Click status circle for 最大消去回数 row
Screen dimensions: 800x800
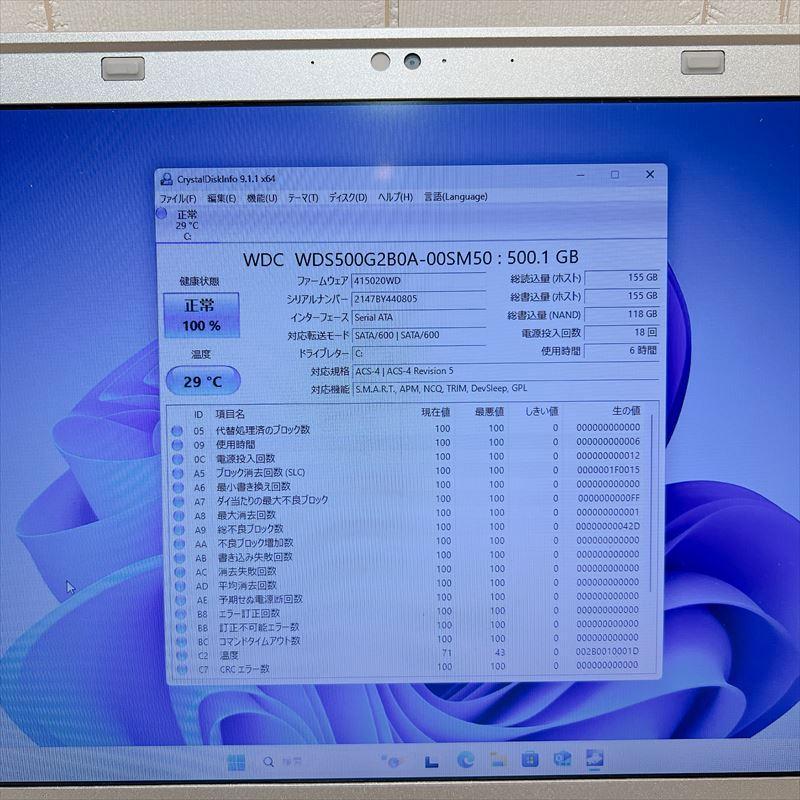coord(179,516)
